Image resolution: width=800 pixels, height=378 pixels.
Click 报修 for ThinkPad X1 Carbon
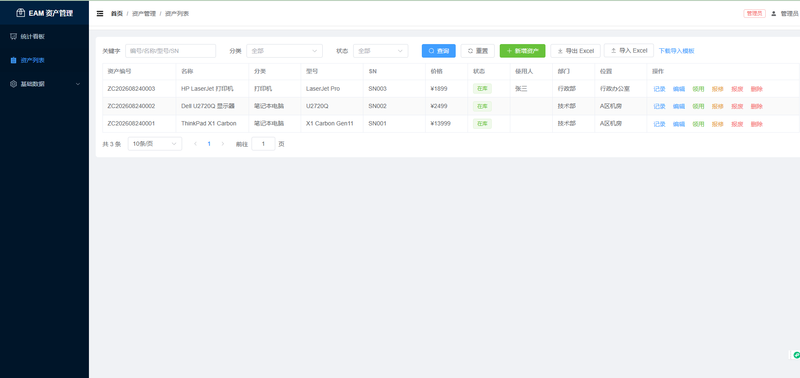[717, 124]
